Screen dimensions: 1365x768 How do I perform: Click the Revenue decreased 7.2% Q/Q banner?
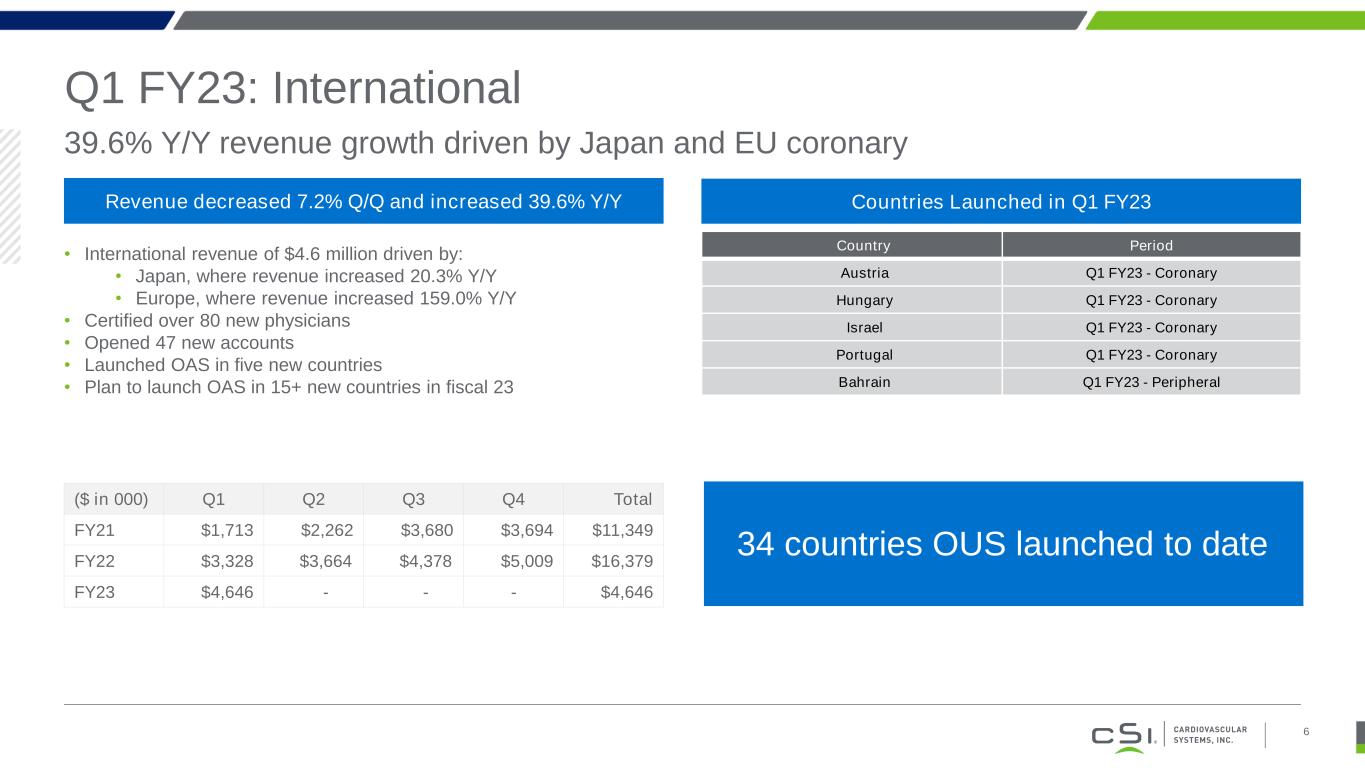363,201
